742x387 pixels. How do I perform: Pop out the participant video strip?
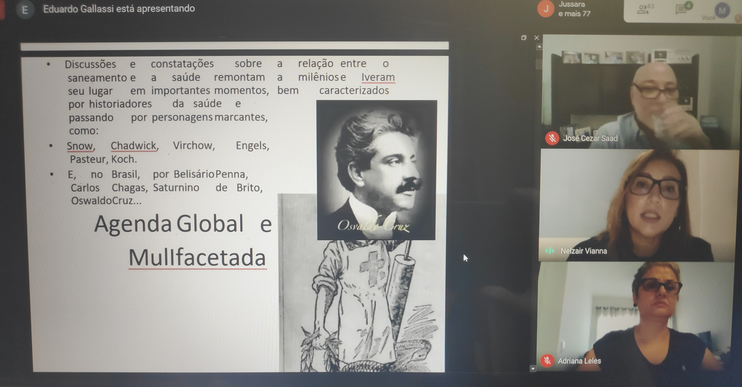523,37
